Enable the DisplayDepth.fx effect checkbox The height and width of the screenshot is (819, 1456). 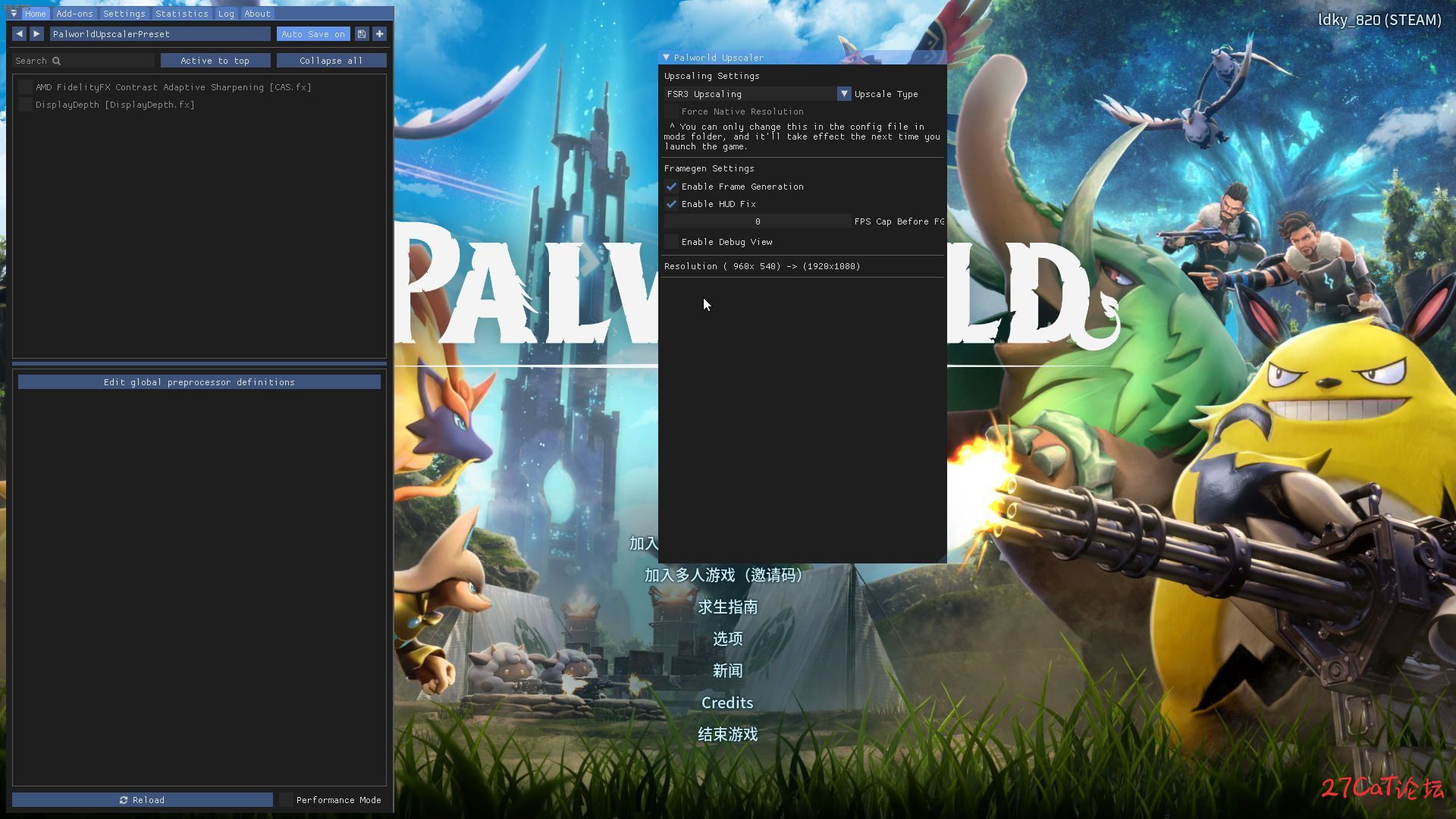(x=25, y=105)
